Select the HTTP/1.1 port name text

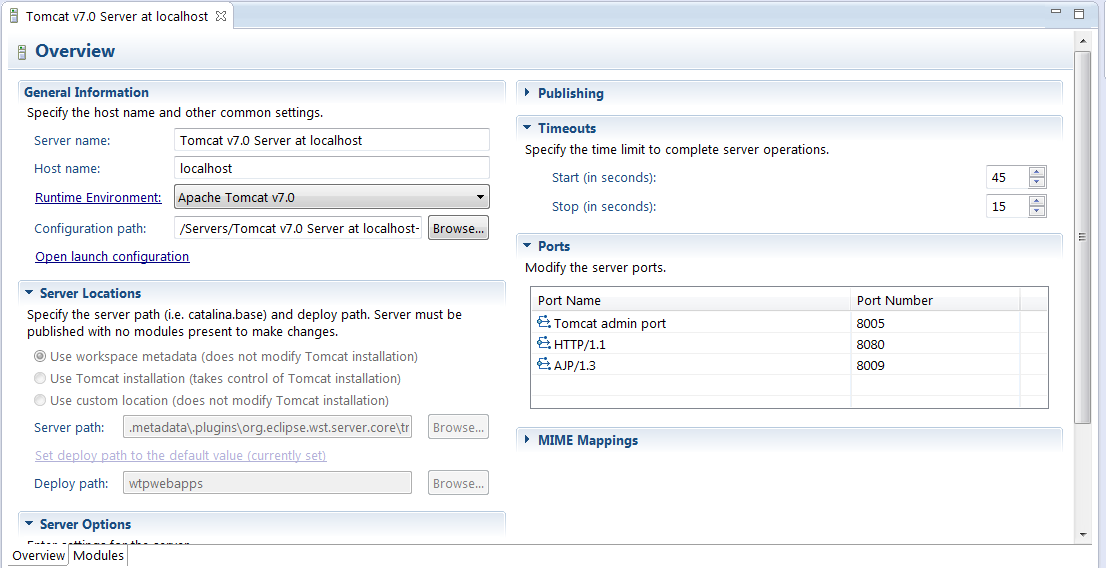point(580,344)
